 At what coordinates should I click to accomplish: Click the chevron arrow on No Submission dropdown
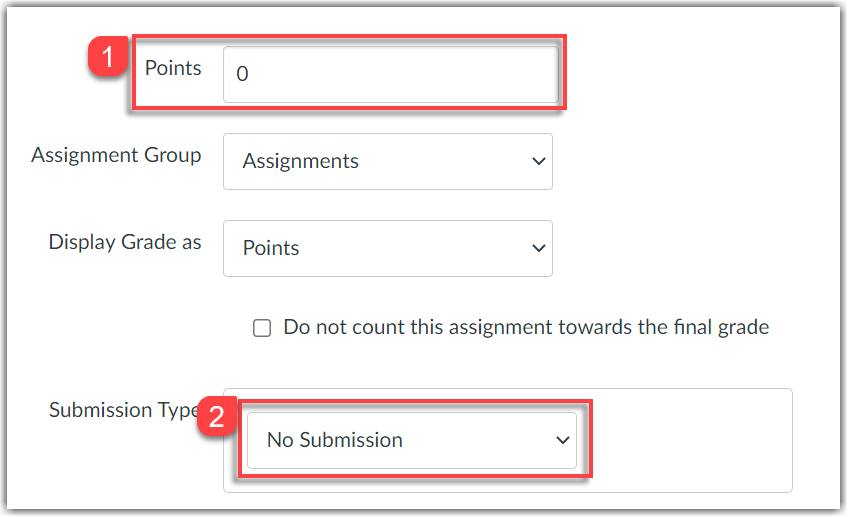tap(563, 440)
